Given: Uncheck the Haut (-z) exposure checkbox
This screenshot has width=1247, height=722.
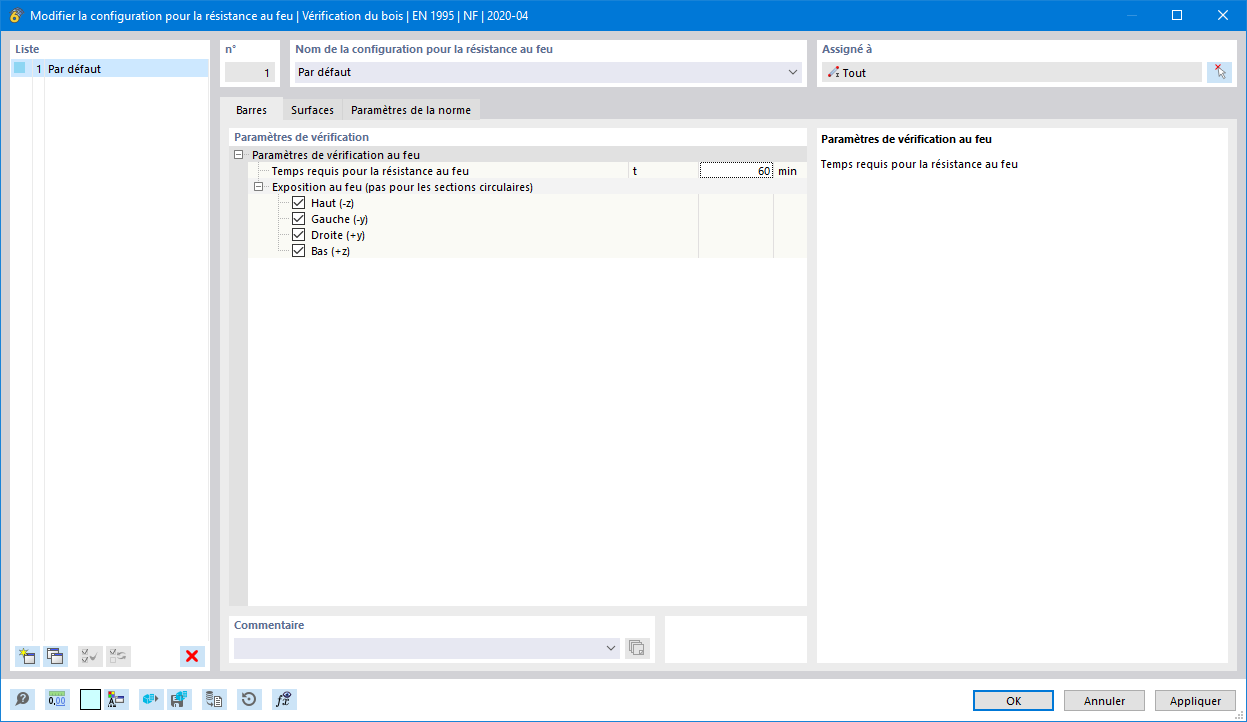Looking at the screenshot, I should coord(298,203).
